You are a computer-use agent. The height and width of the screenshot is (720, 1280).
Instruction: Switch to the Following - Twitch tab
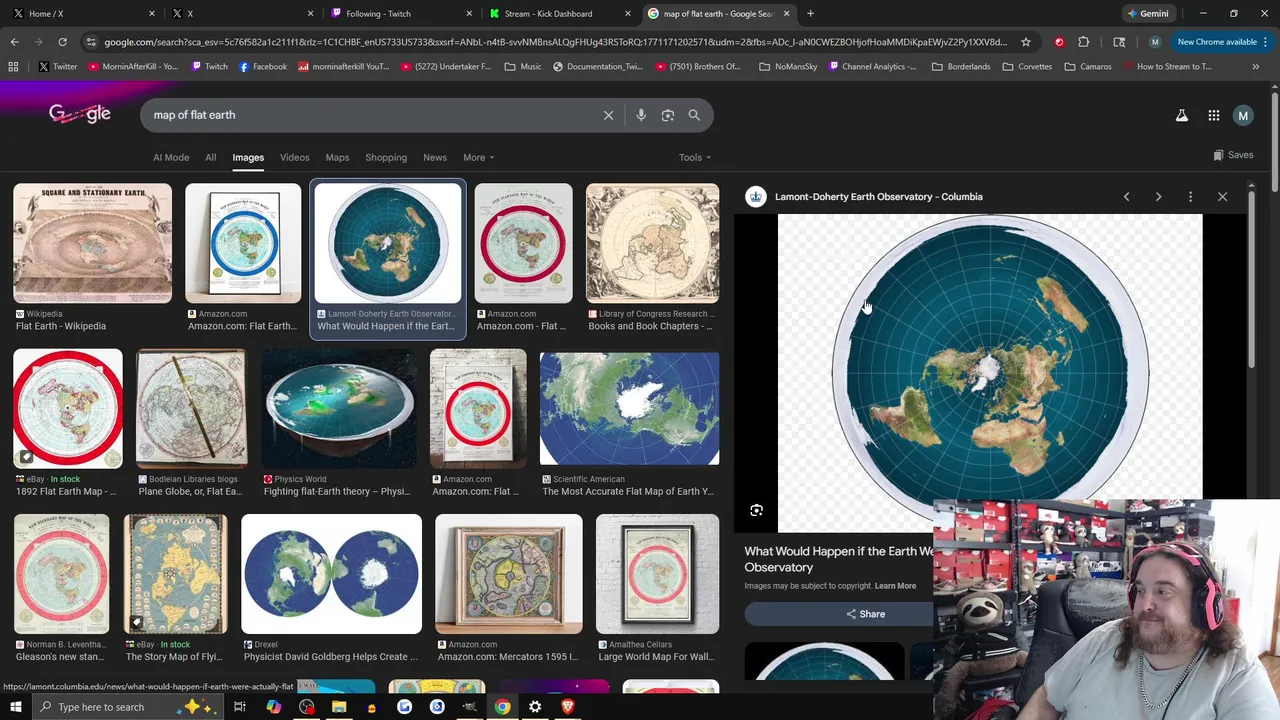(398, 14)
